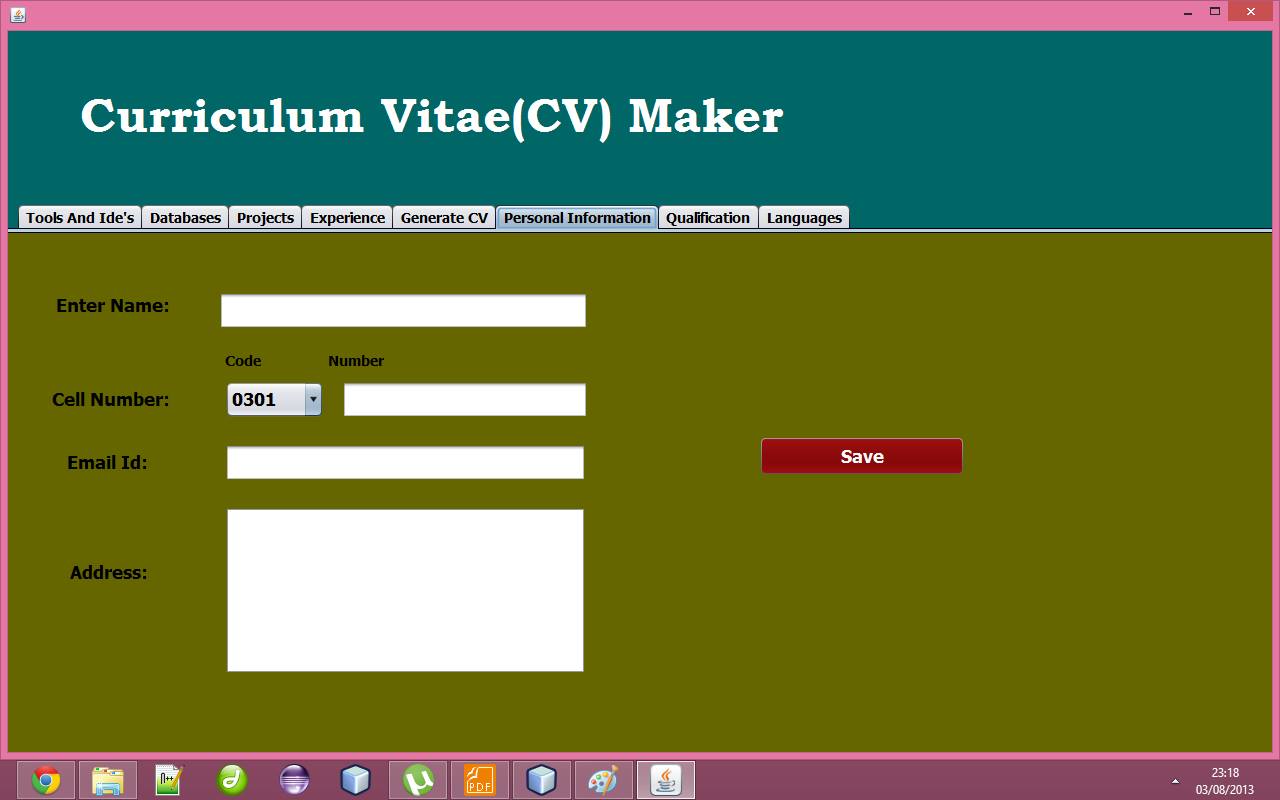1280x800 pixels.
Task: Open the Code dropdown showing 0301
Action: tap(274, 400)
